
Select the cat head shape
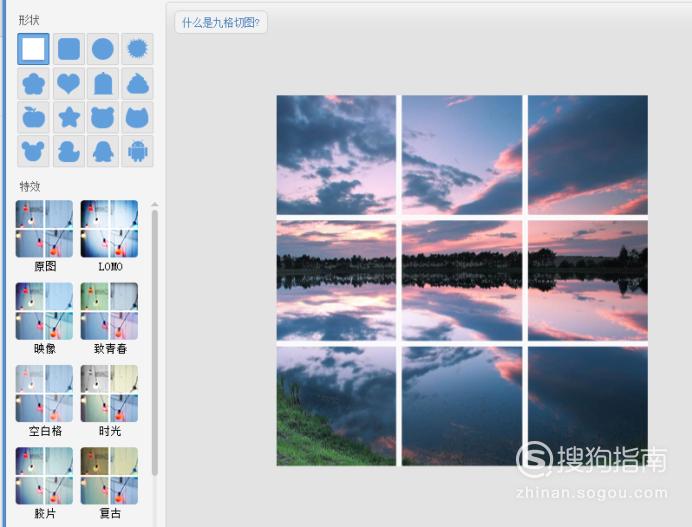click(137, 117)
